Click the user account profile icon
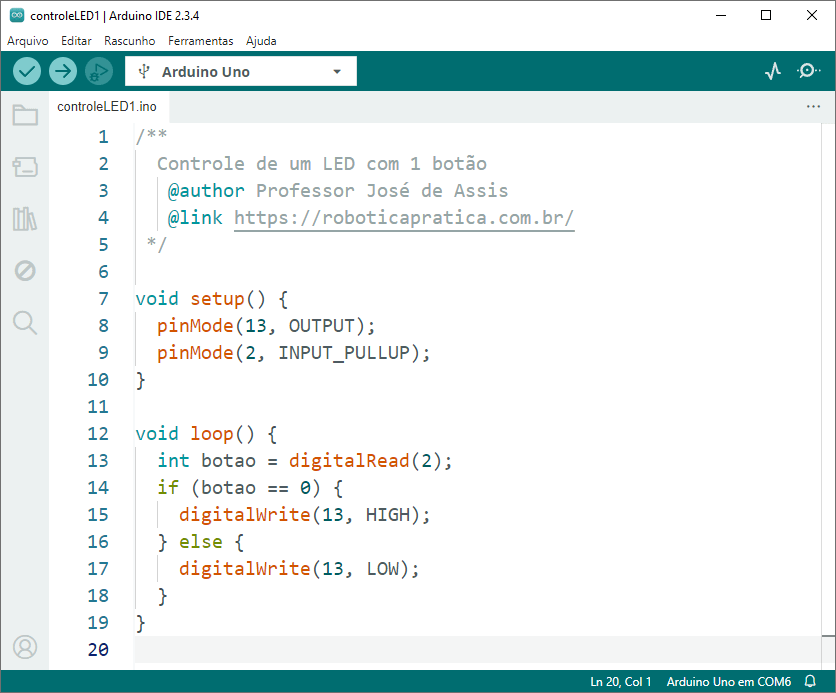The height and width of the screenshot is (693, 836). pyautogui.click(x=25, y=647)
